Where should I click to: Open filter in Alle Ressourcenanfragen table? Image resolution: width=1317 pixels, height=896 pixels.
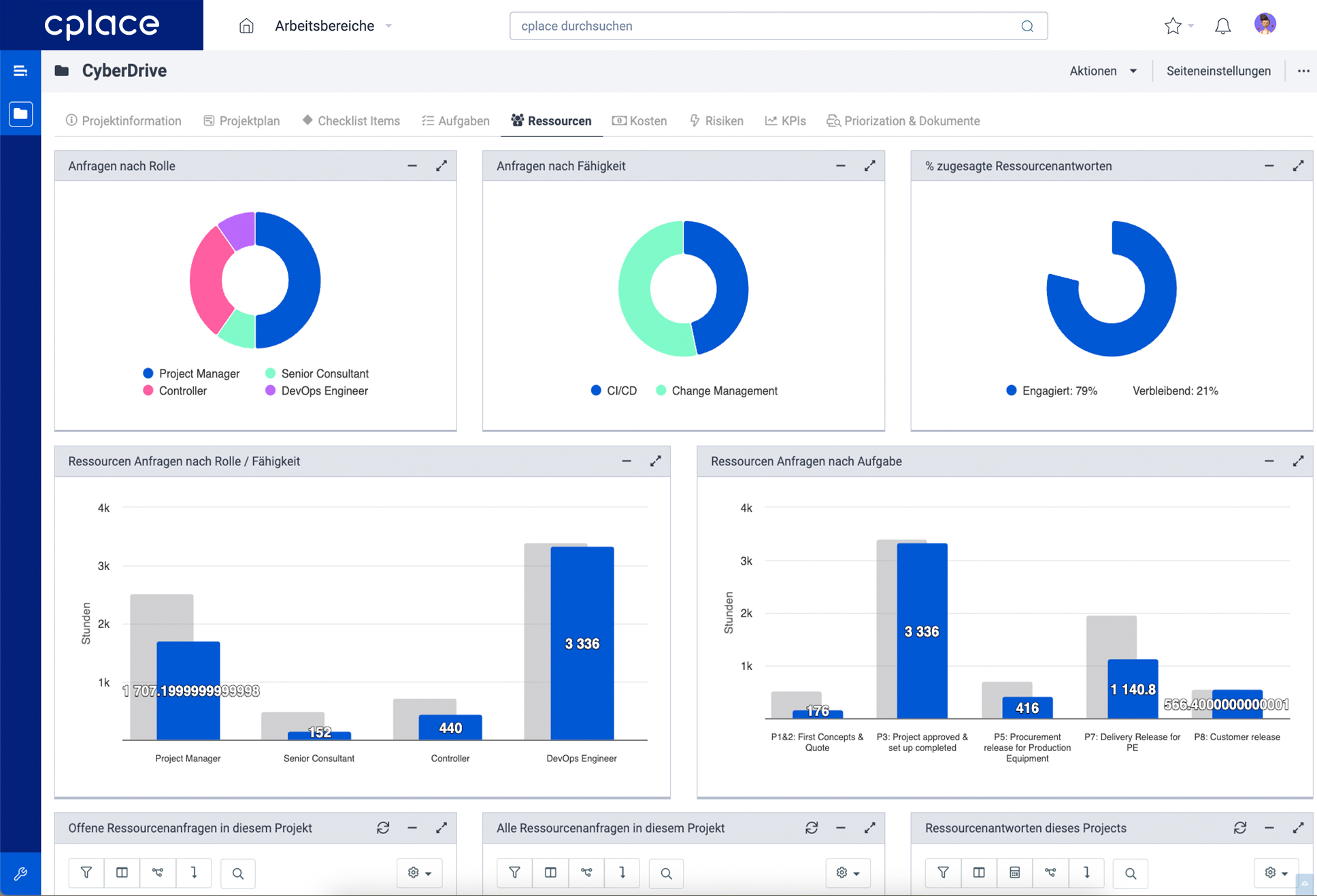515,873
